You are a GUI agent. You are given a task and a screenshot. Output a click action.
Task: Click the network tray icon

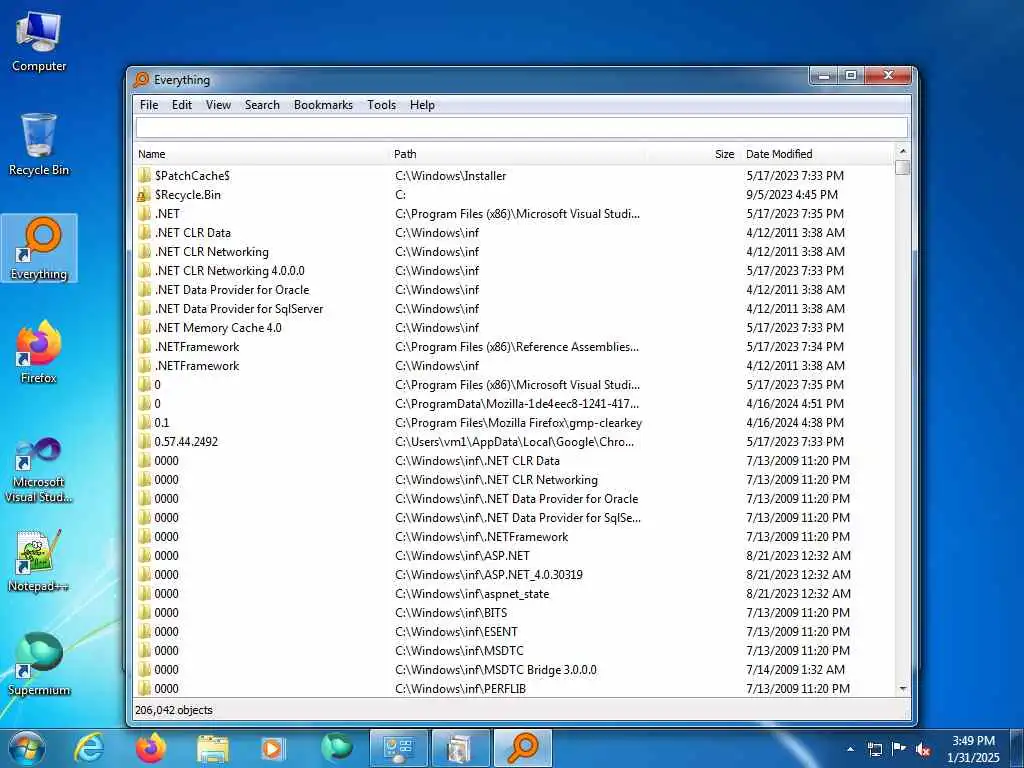[x=874, y=749]
